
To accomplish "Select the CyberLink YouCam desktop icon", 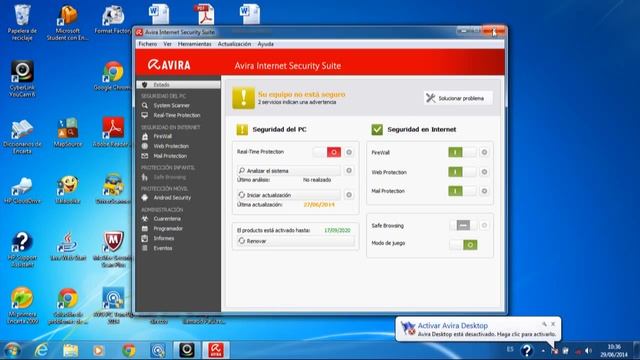I will click(22, 79).
